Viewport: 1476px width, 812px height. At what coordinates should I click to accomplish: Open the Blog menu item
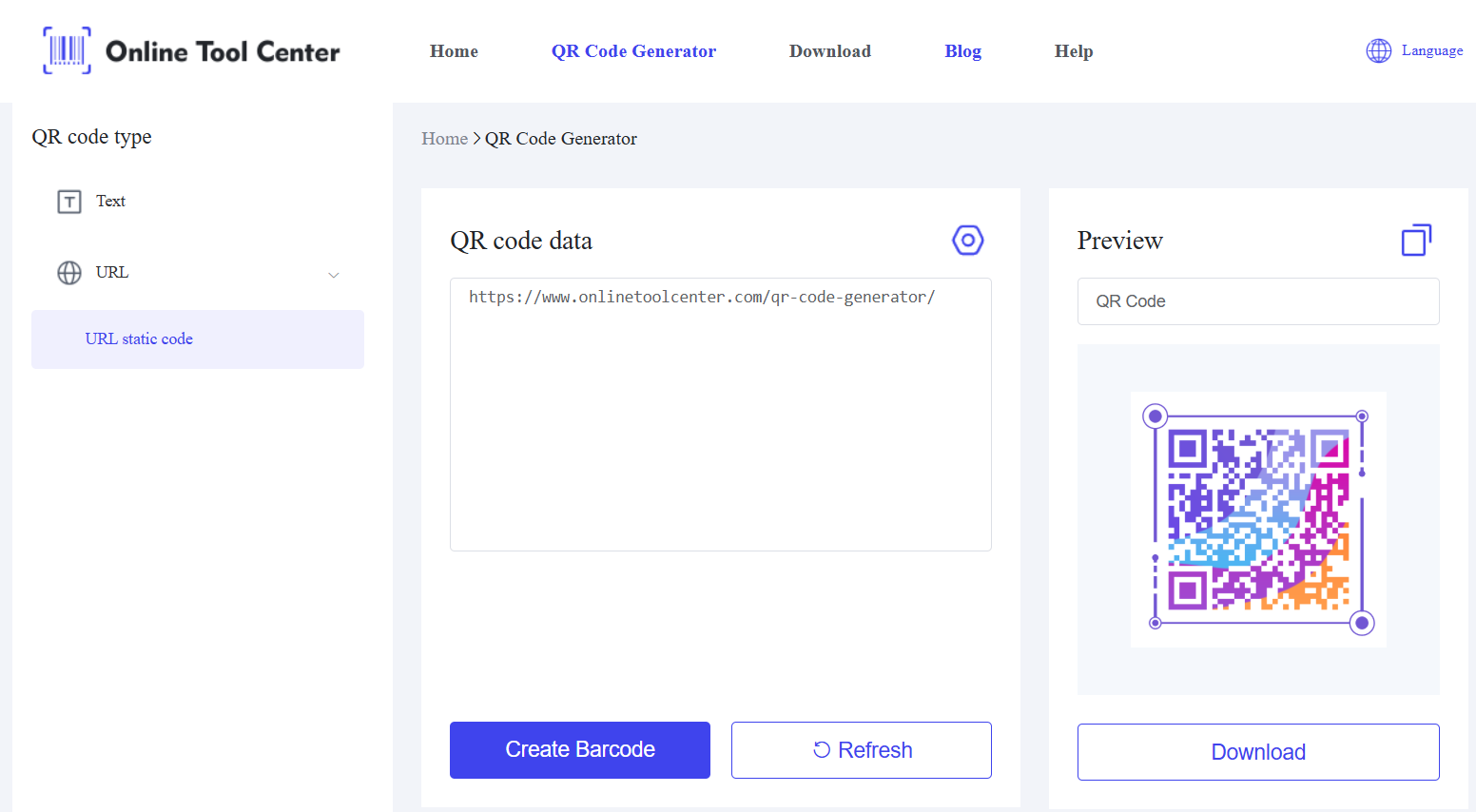click(x=962, y=51)
